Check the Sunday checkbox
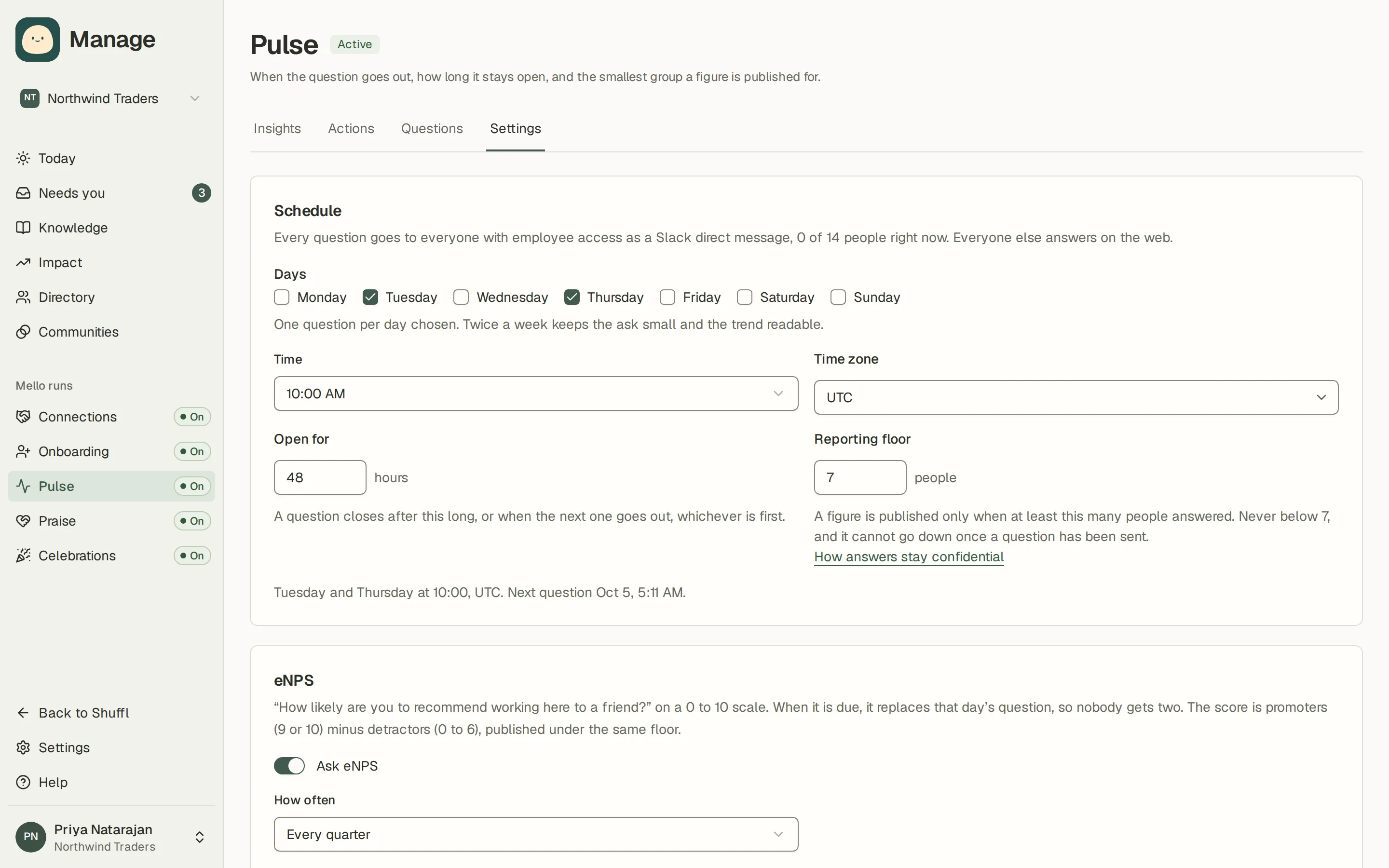The height and width of the screenshot is (868, 1389). pyautogui.click(x=838, y=298)
